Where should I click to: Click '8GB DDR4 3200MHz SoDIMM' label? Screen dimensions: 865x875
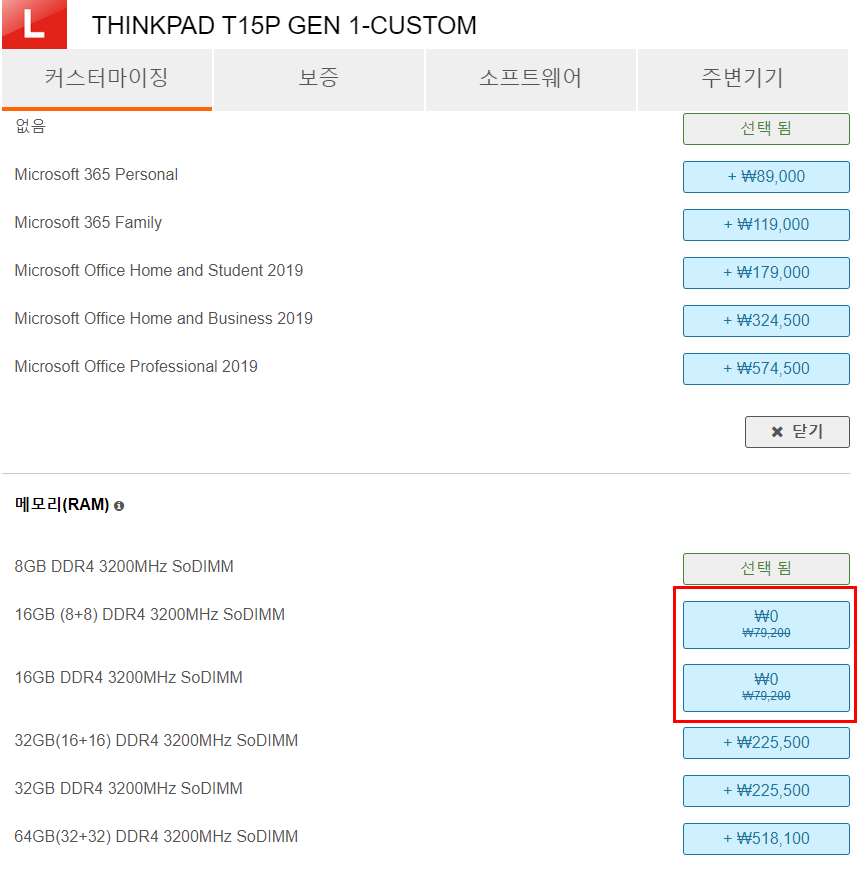pos(124,566)
